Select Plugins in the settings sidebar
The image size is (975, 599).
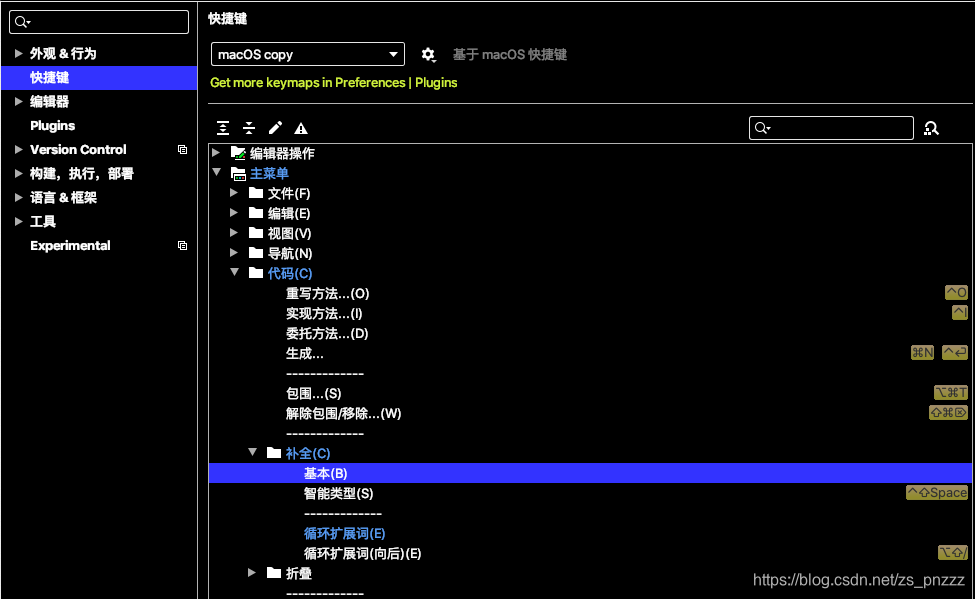click(52, 126)
